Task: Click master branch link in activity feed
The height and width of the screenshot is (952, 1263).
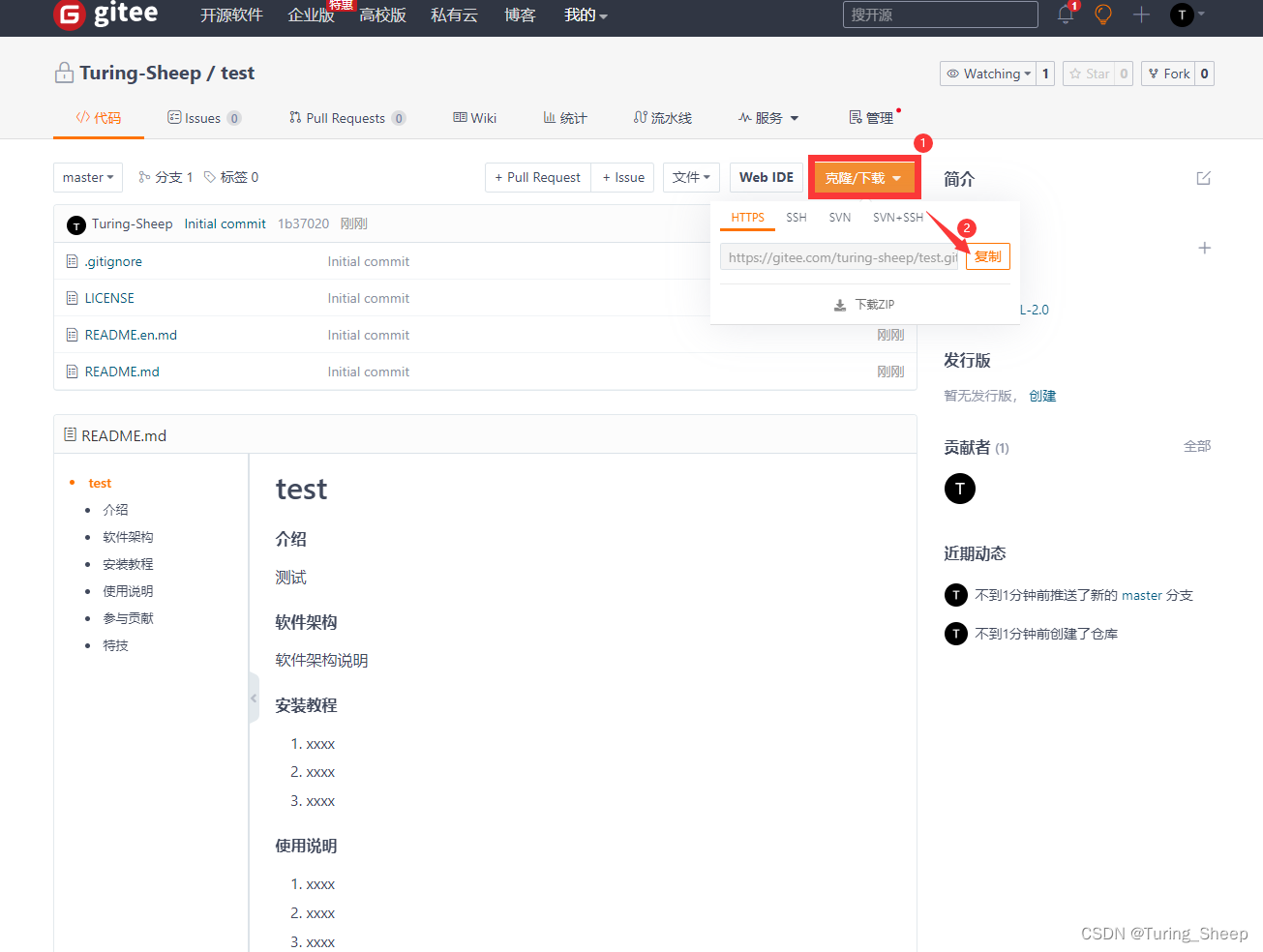Action: (x=1142, y=595)
